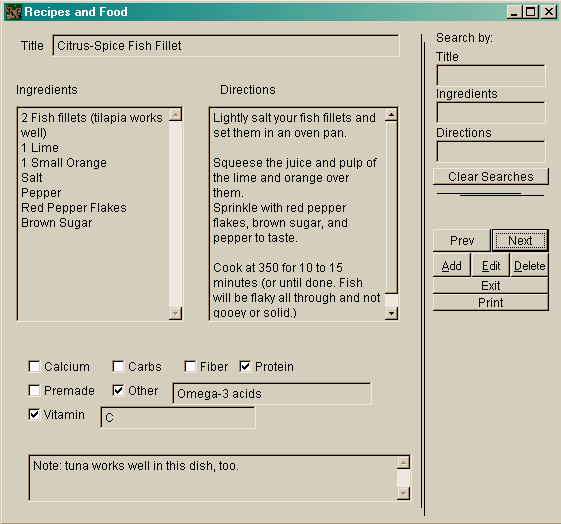
Task: Click Ingredients list scroll up arrow
Action: point(175,115)
